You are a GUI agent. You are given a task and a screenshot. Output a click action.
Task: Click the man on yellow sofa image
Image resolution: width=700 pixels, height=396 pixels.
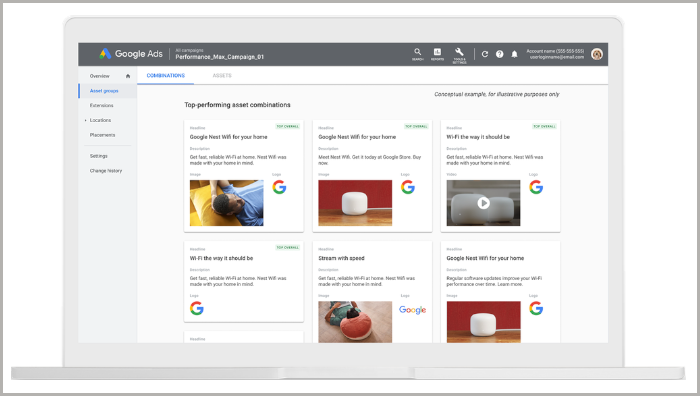(226, 203)
